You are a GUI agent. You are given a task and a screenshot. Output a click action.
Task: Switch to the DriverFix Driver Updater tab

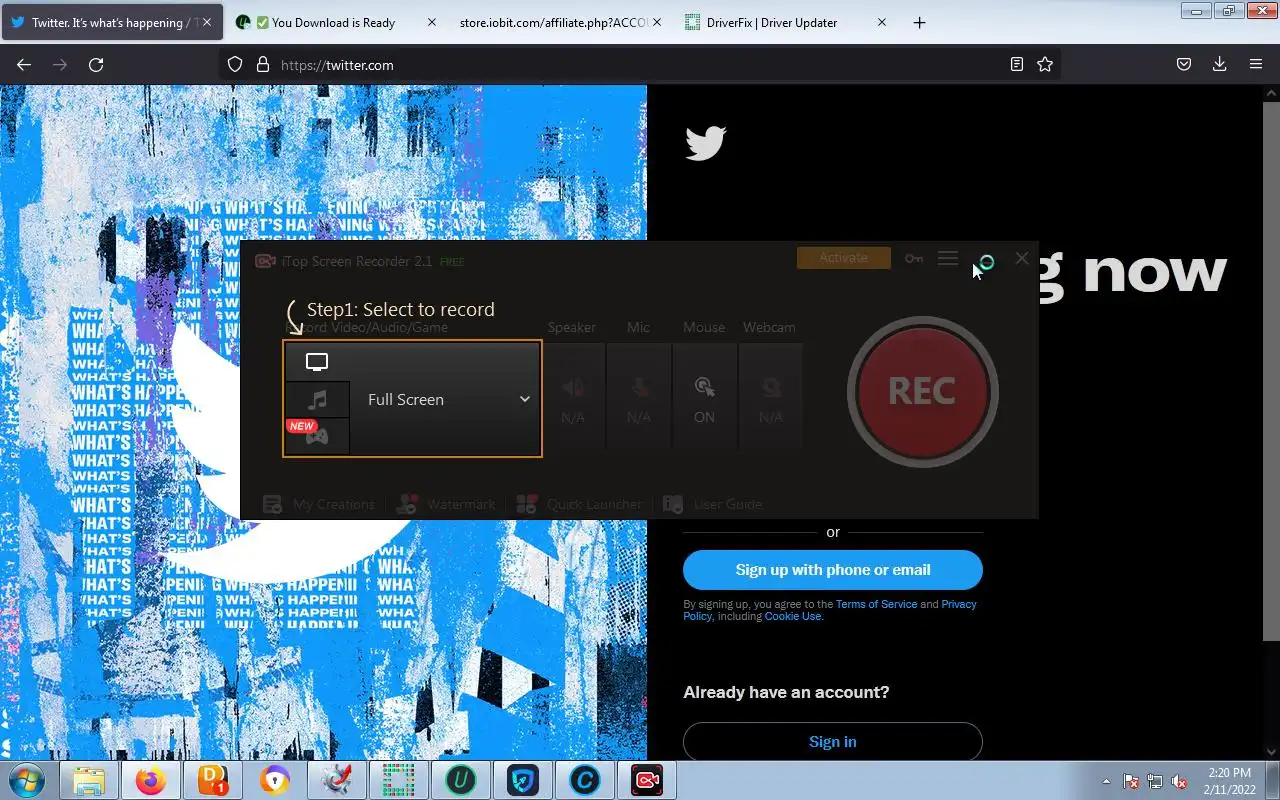click(772, 22)
